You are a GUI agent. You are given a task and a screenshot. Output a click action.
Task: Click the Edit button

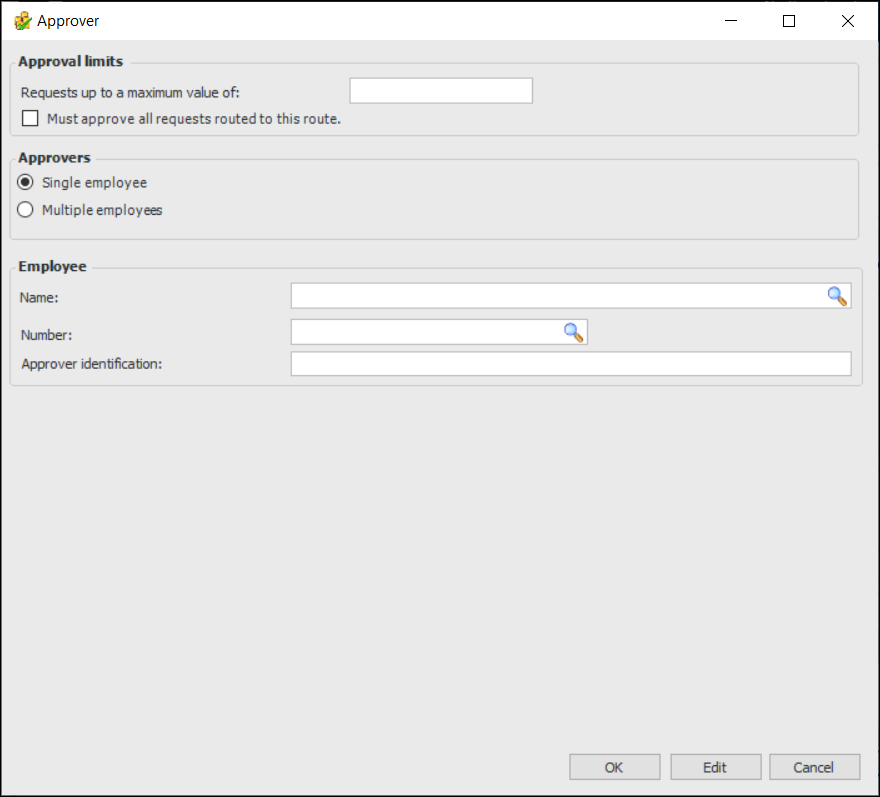coord(716,767)
